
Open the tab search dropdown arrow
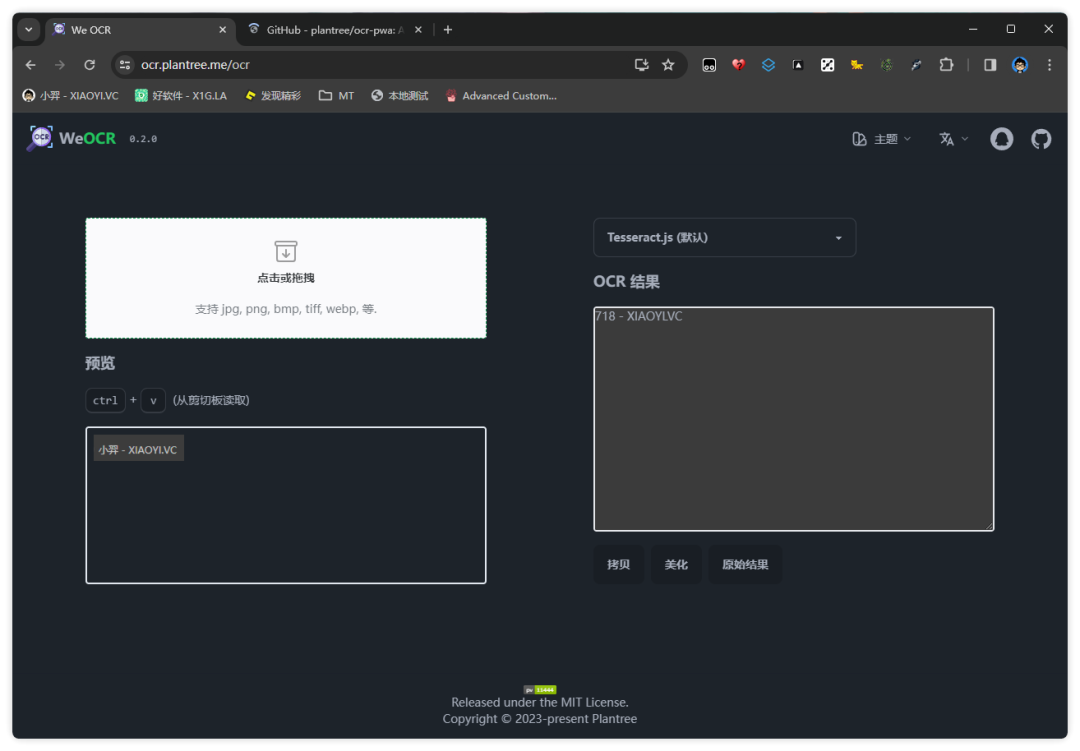coord(29,30)
